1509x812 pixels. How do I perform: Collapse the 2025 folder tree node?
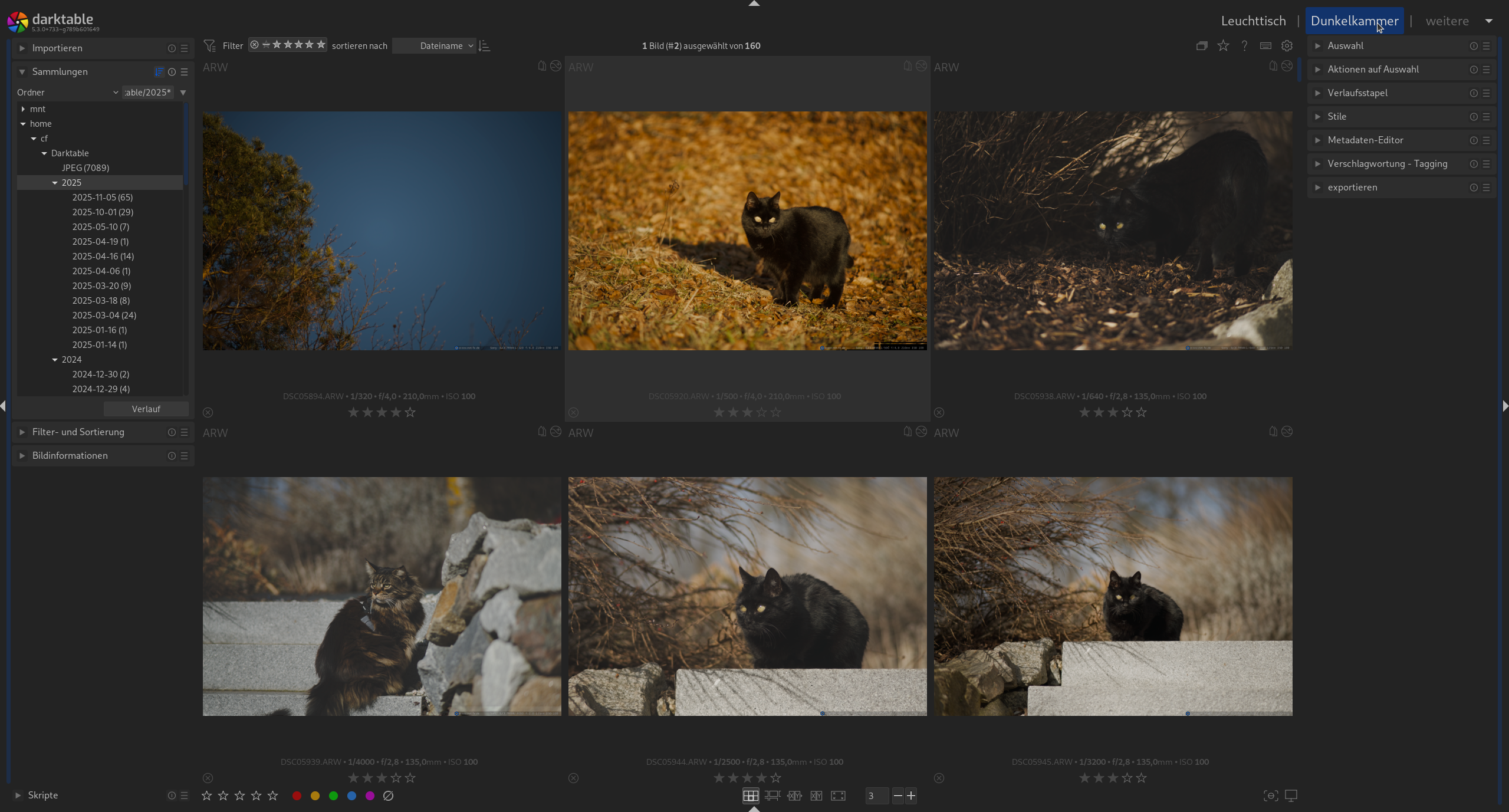55,183
